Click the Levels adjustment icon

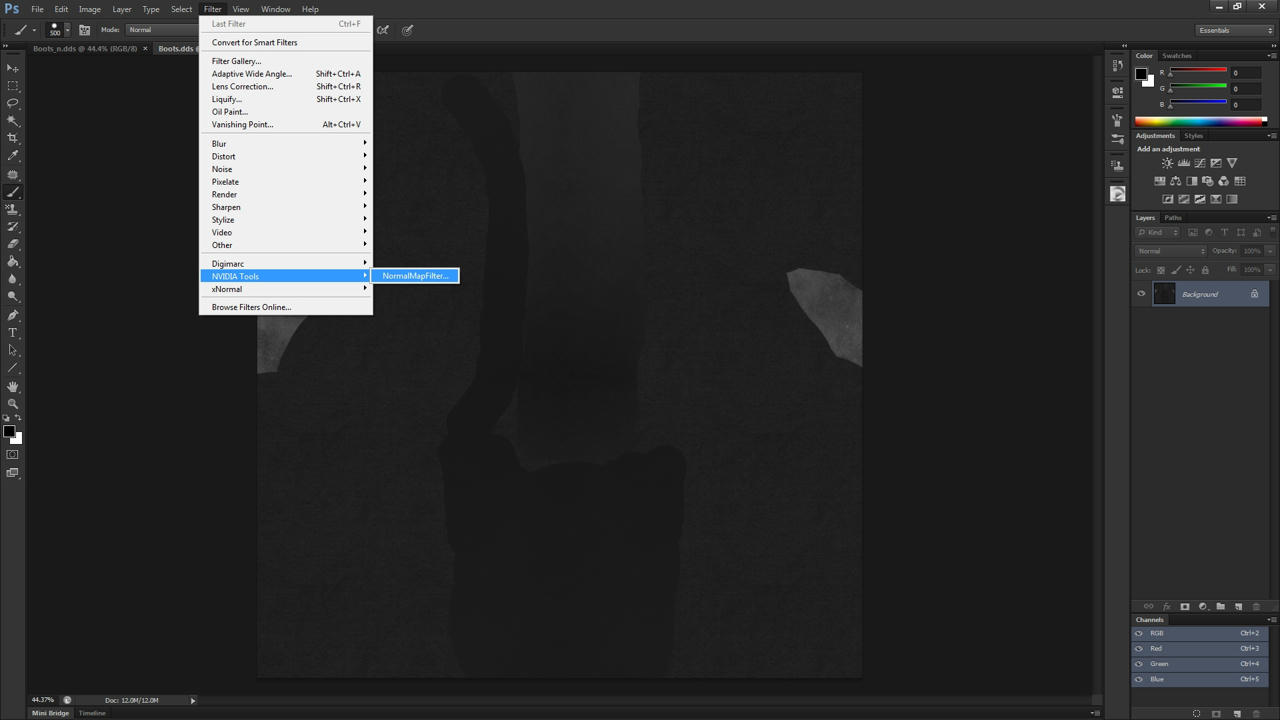pyautogui.click(x=1184, y=163)
